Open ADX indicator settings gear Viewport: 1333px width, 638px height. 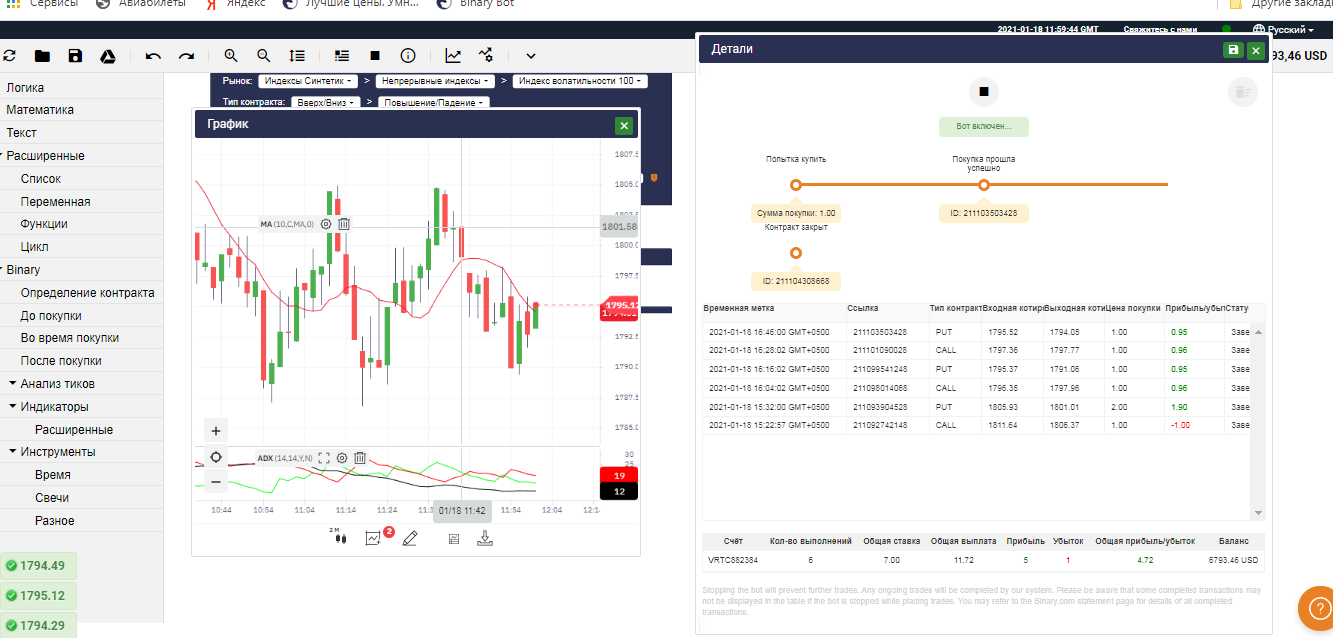[x=342, y=458]
